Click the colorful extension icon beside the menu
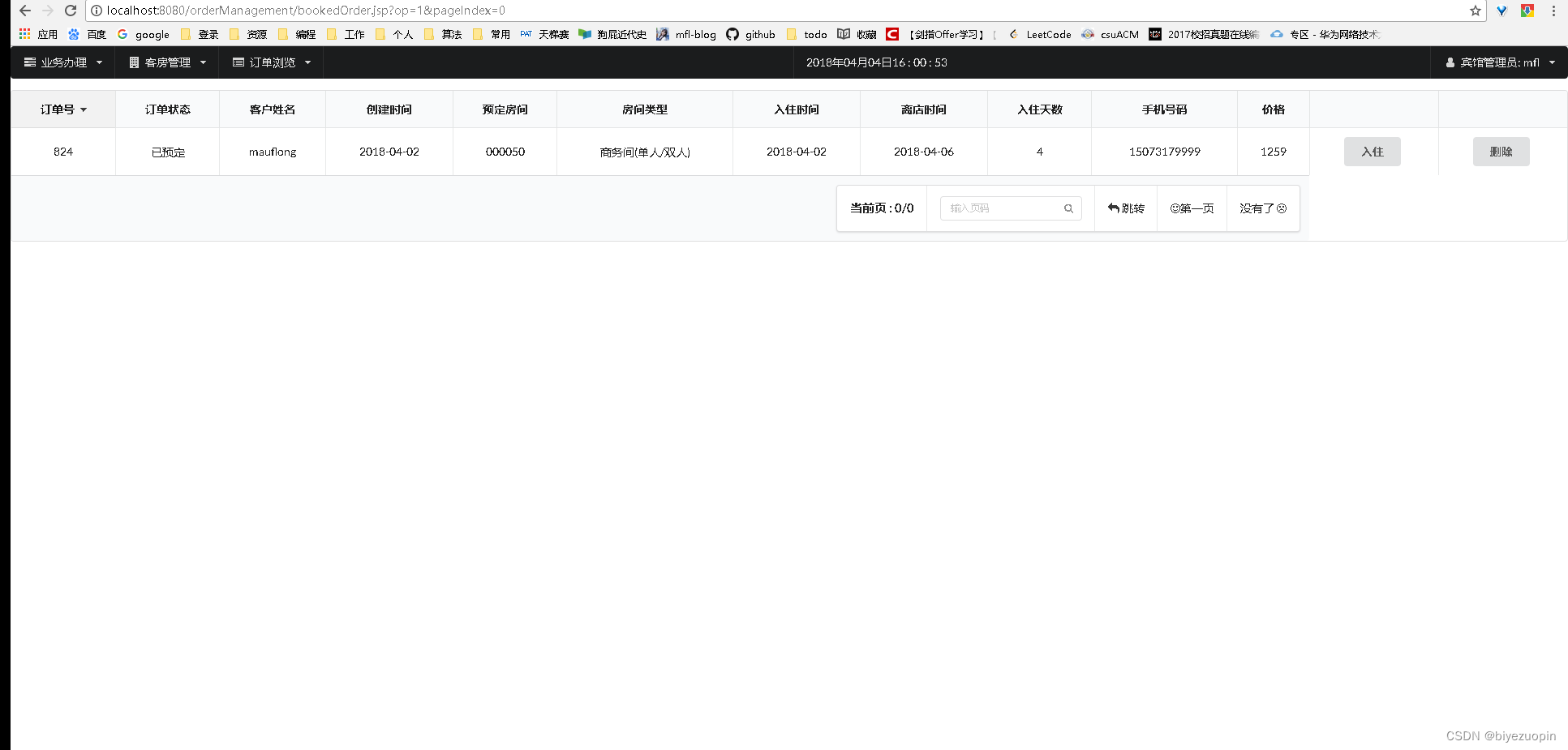The width and height of the screenshot is (1568, 750). click(1527, 11)
